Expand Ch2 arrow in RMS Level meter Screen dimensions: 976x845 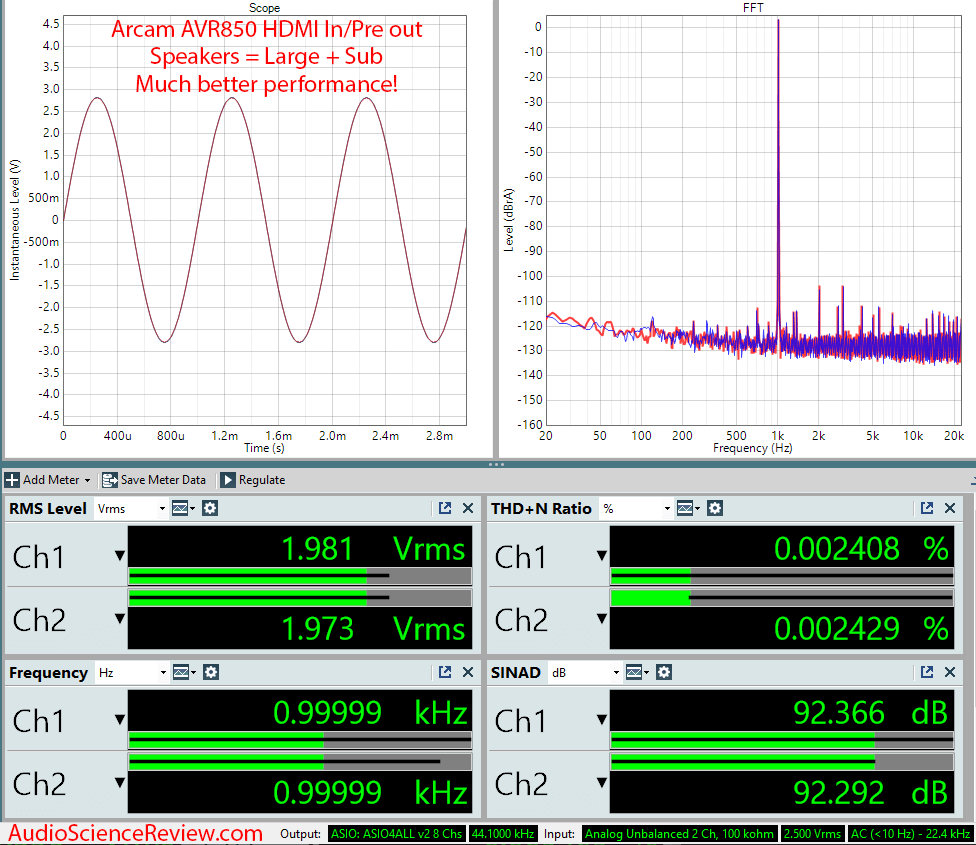tap(120, 619)
